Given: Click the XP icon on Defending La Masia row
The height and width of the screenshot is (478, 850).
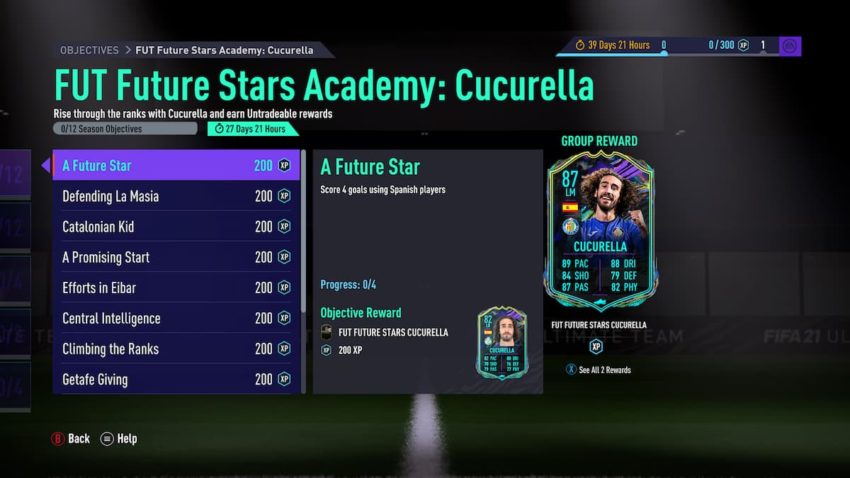Looking at the screenshot, I should point(284,196).
